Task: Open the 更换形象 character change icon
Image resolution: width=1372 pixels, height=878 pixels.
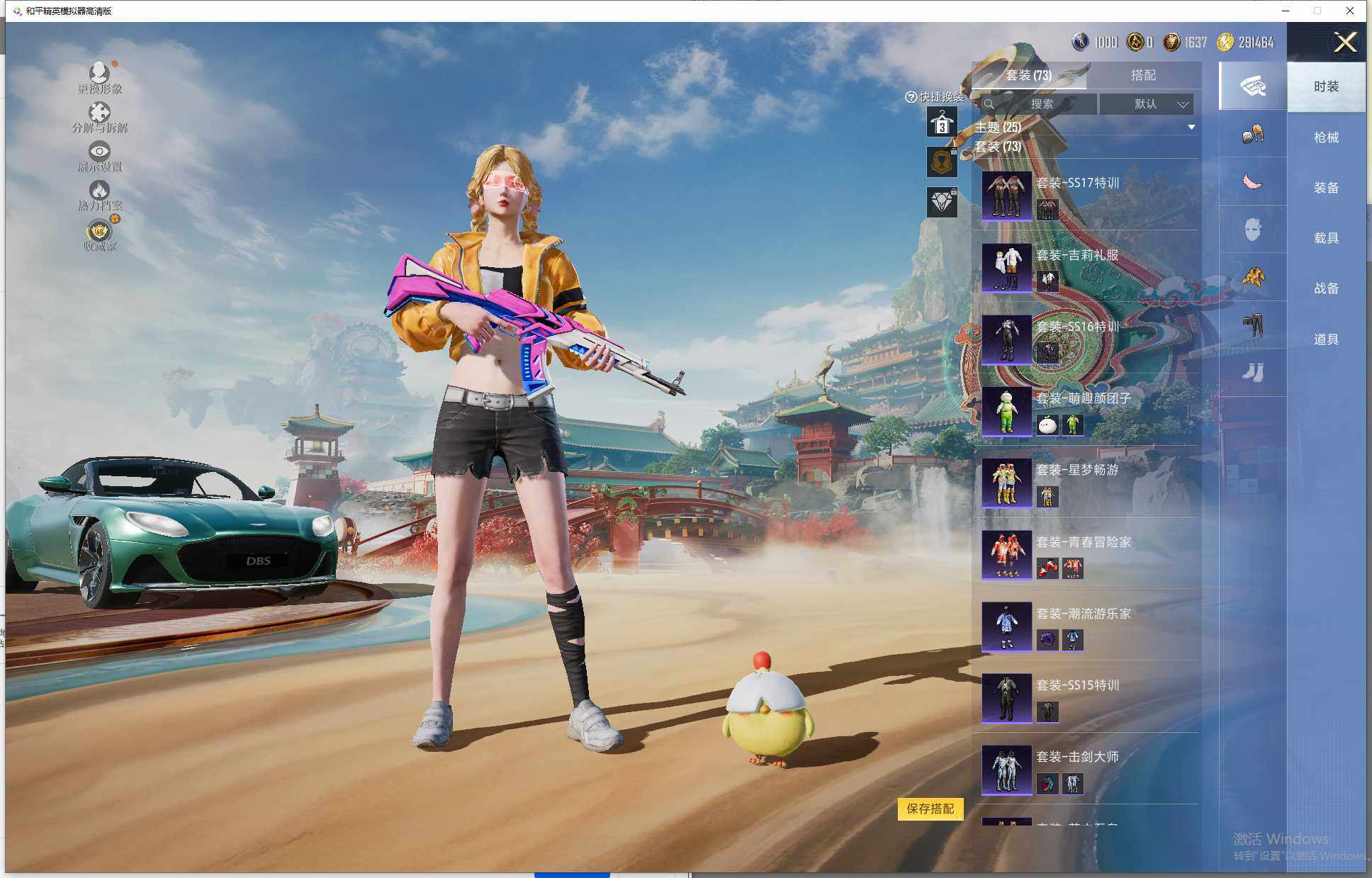Action: 99,74
